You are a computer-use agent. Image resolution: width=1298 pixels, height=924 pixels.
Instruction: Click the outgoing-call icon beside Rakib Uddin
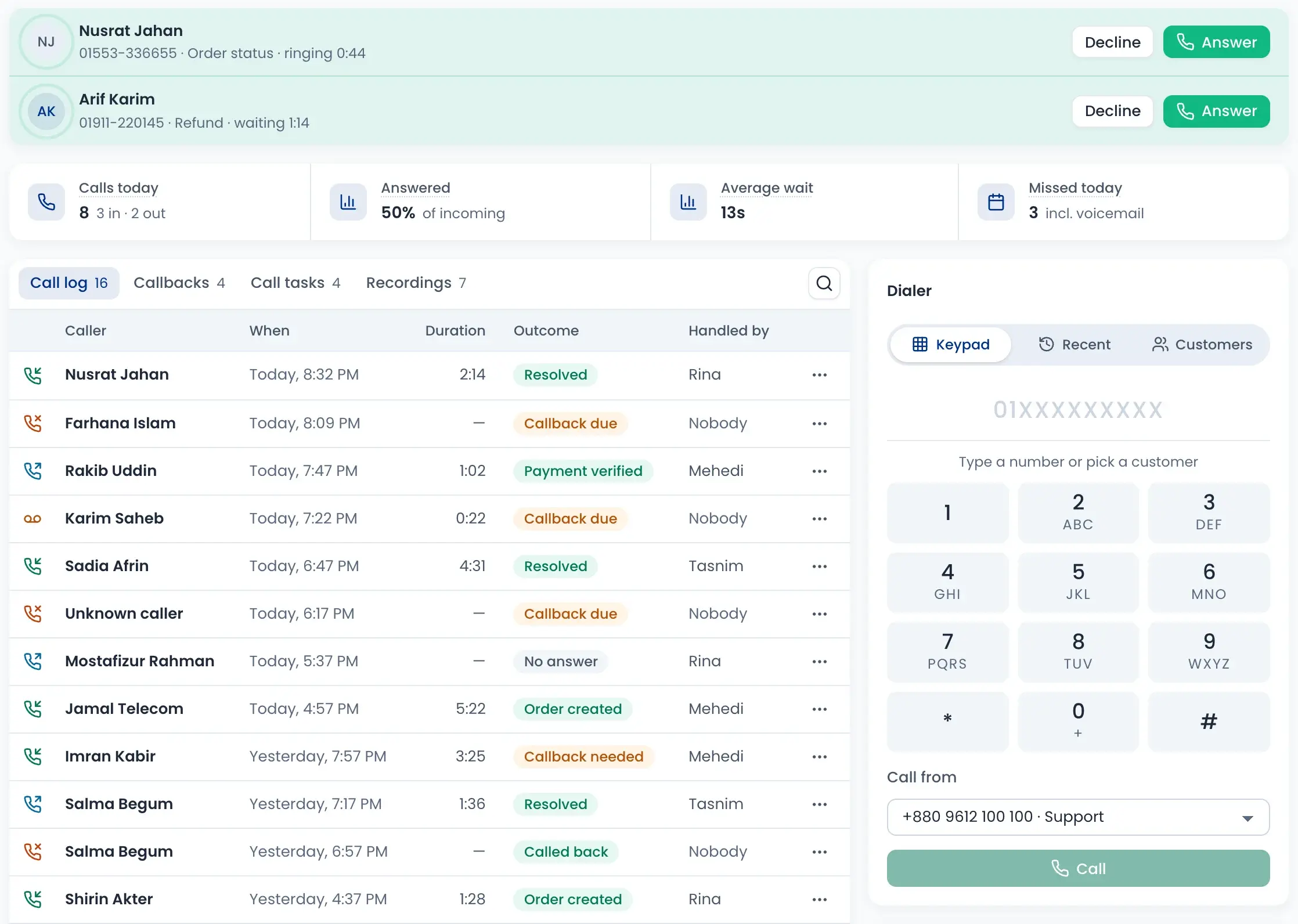click(33, 471)
